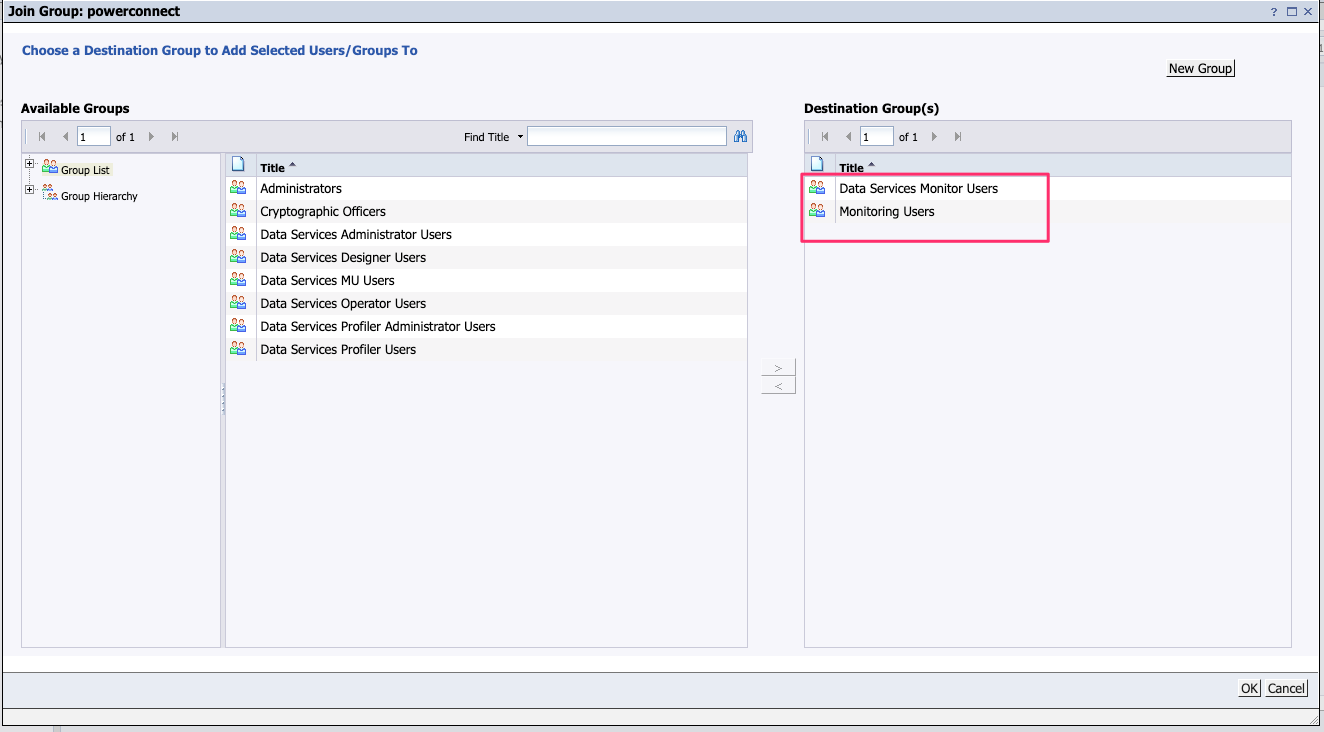
Task: Click document type column header in Available Groups
Action: [238, 165]
